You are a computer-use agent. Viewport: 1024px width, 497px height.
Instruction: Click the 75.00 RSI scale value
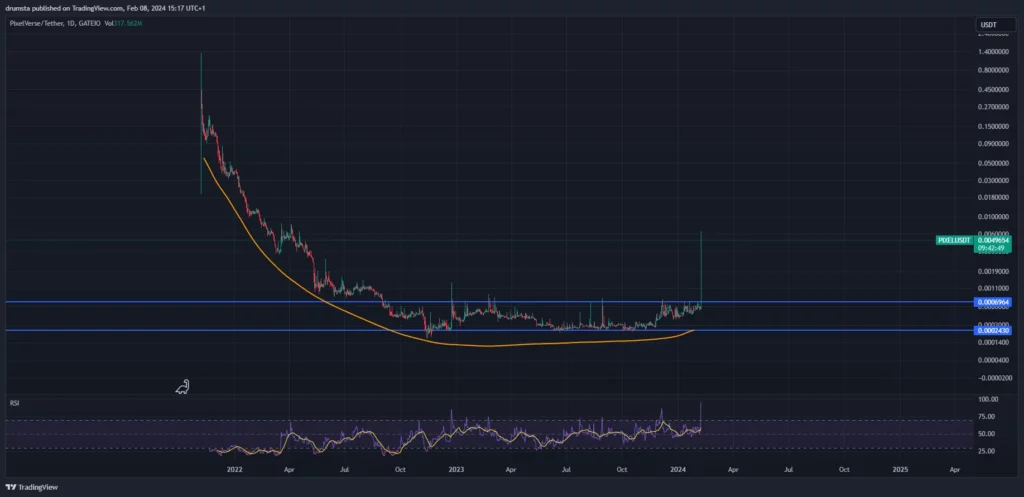click(985, 417)
